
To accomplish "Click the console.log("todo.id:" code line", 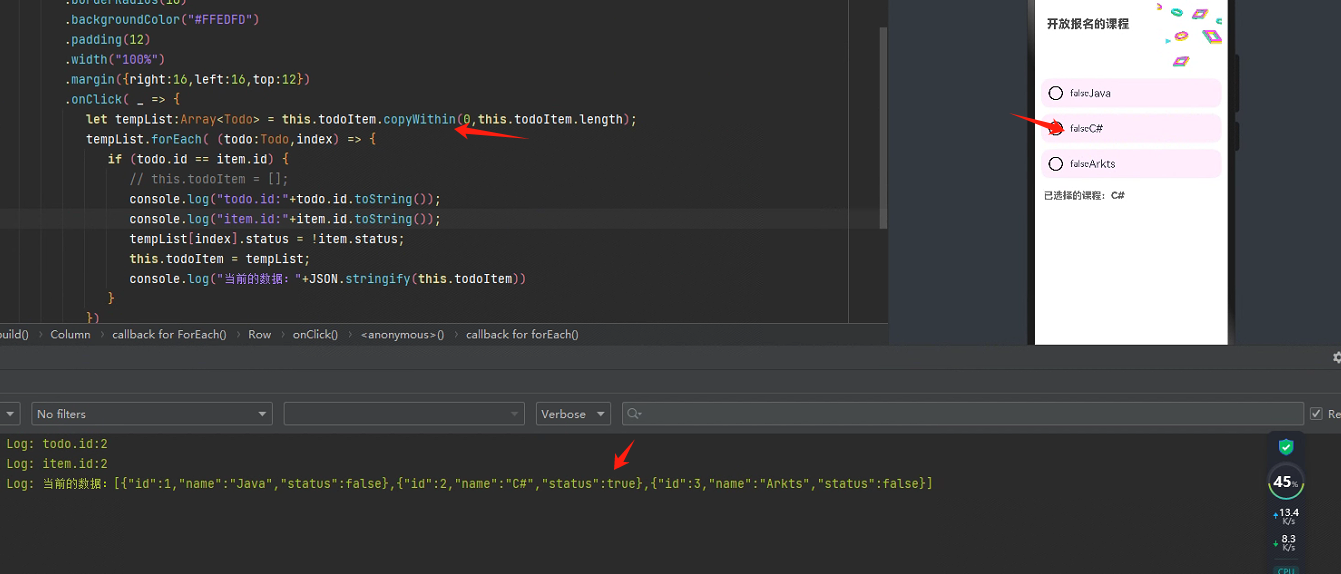I will tap(285, 199).
